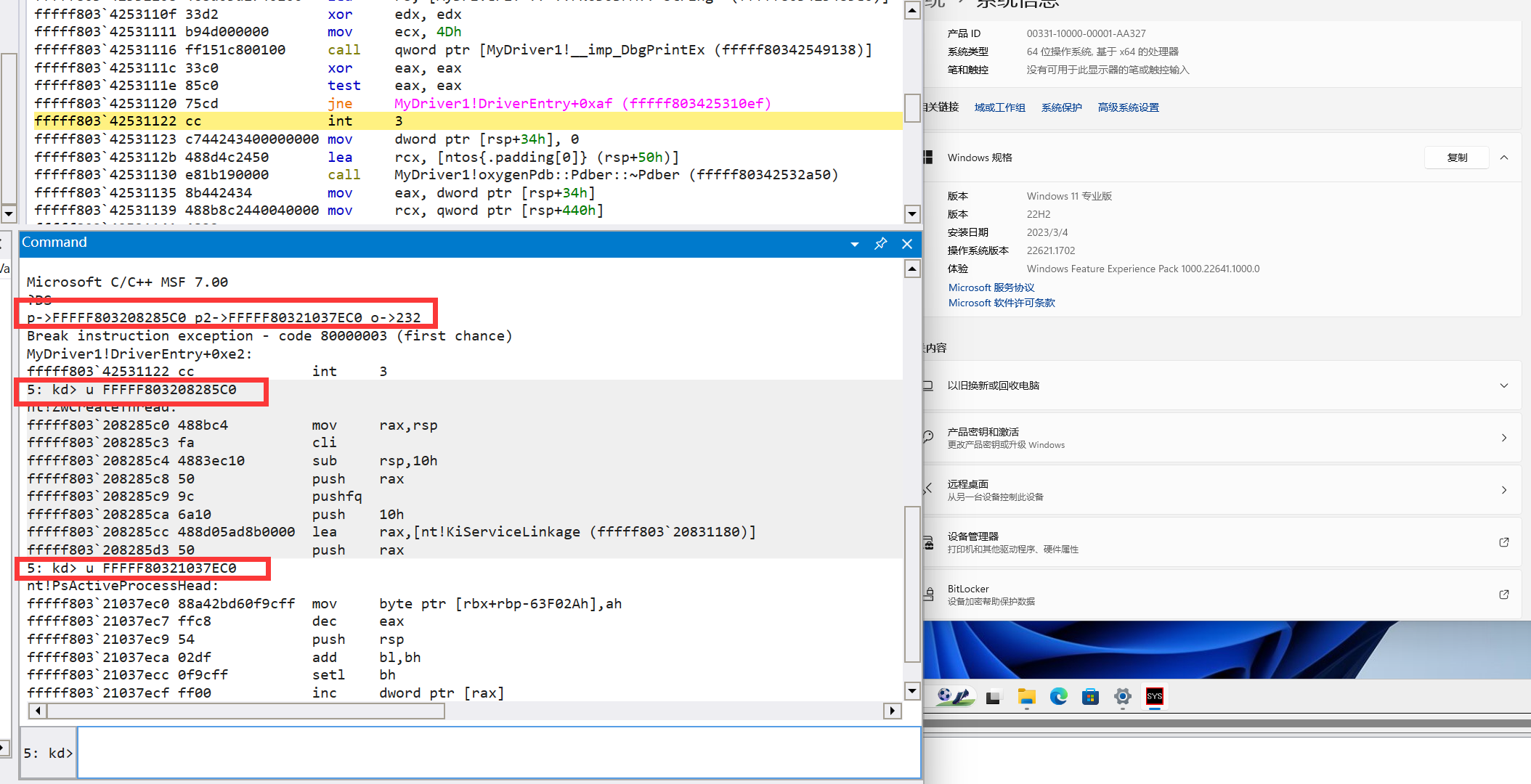This screenshot has width=1531, height=784.
Task: Open 域或工作组 link
Action: pyautogui.click(x=999, y=107)
